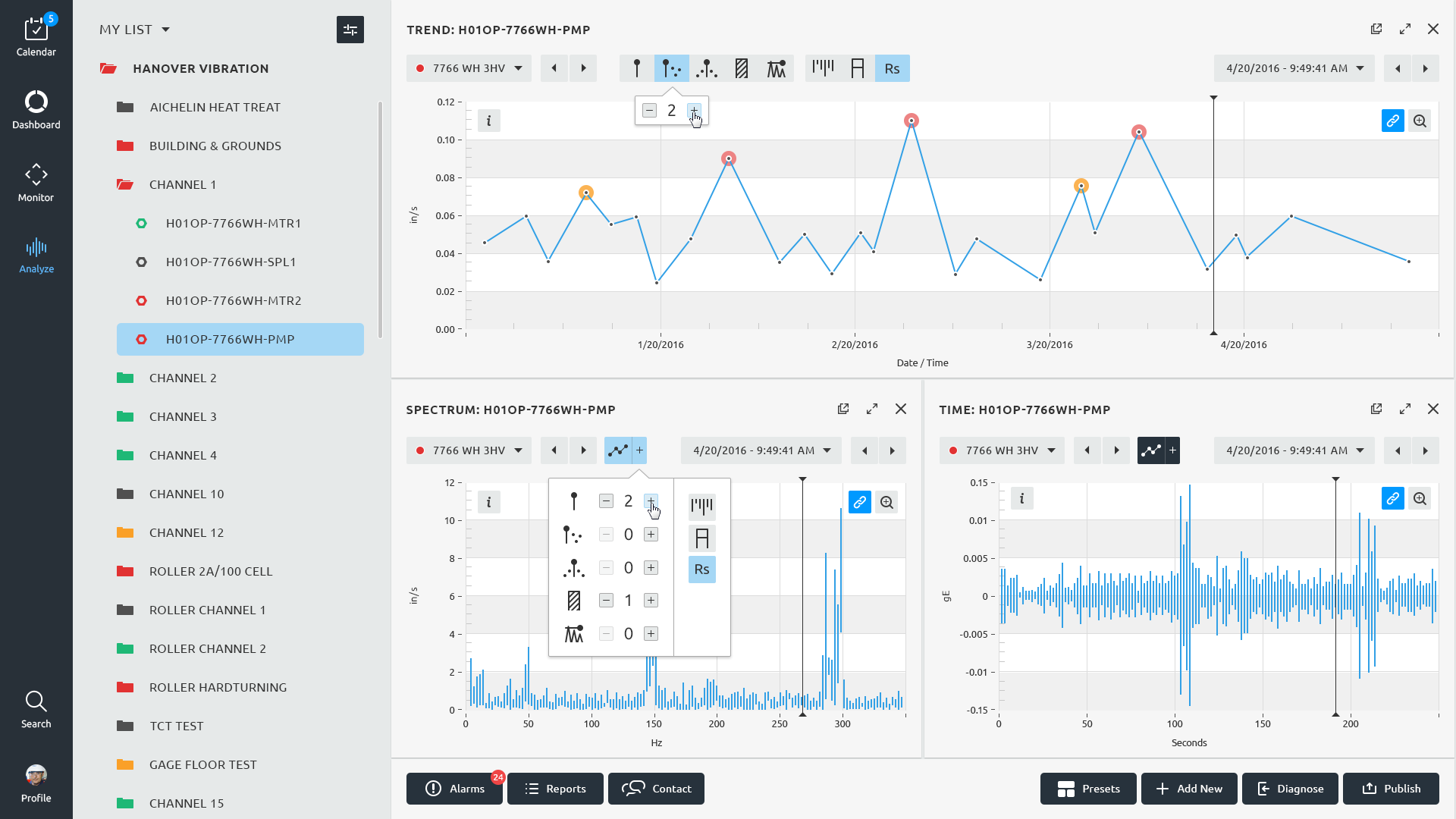1456x819 pixels.
Task: Click the Alarms button
Action: 454,789
